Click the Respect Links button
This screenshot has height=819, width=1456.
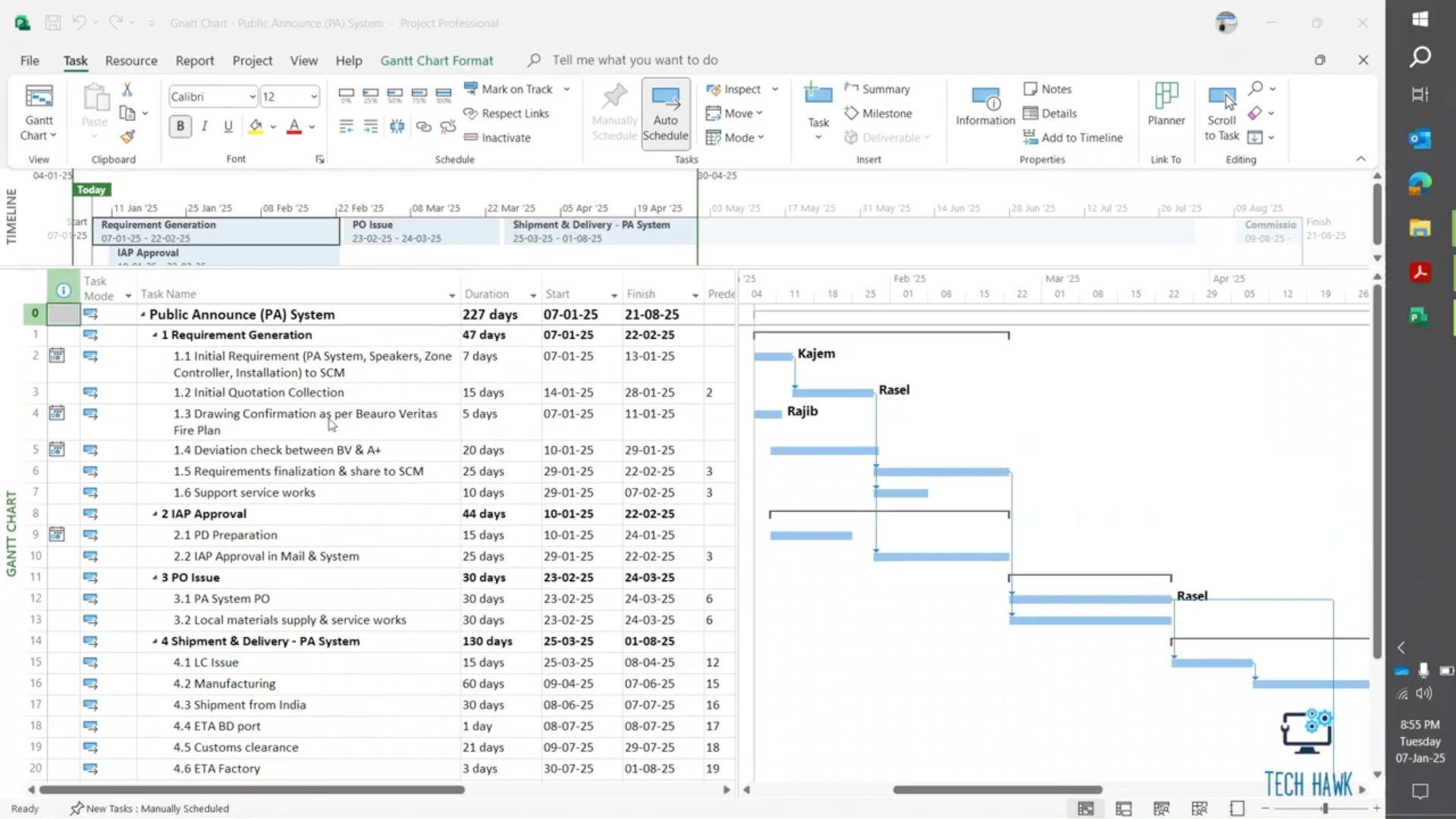coord(506,113)
